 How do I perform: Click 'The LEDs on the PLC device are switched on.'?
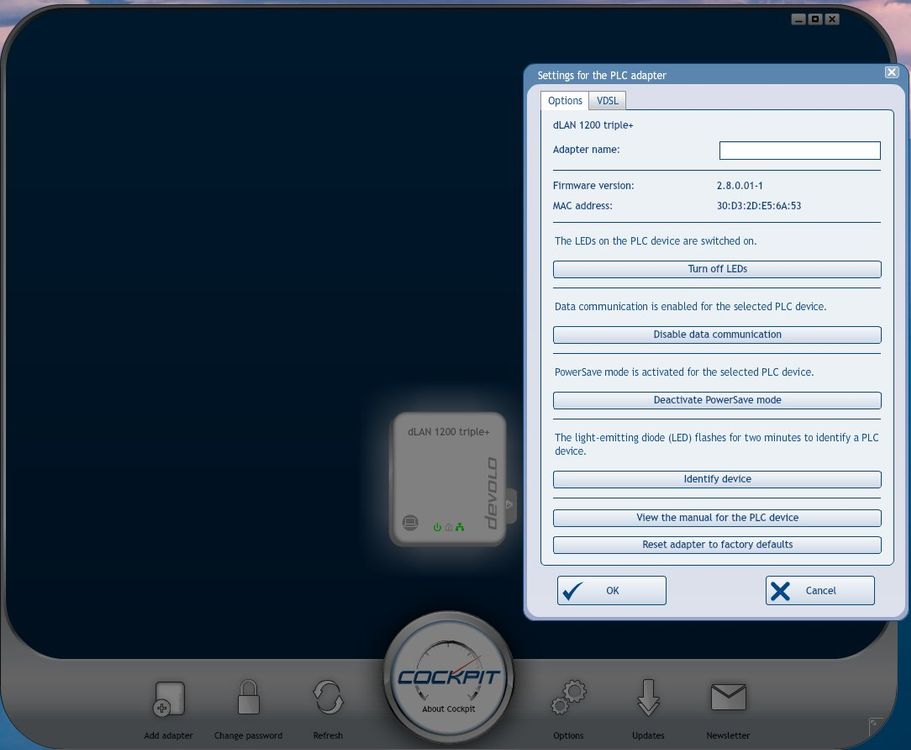(x=655, y=241)
